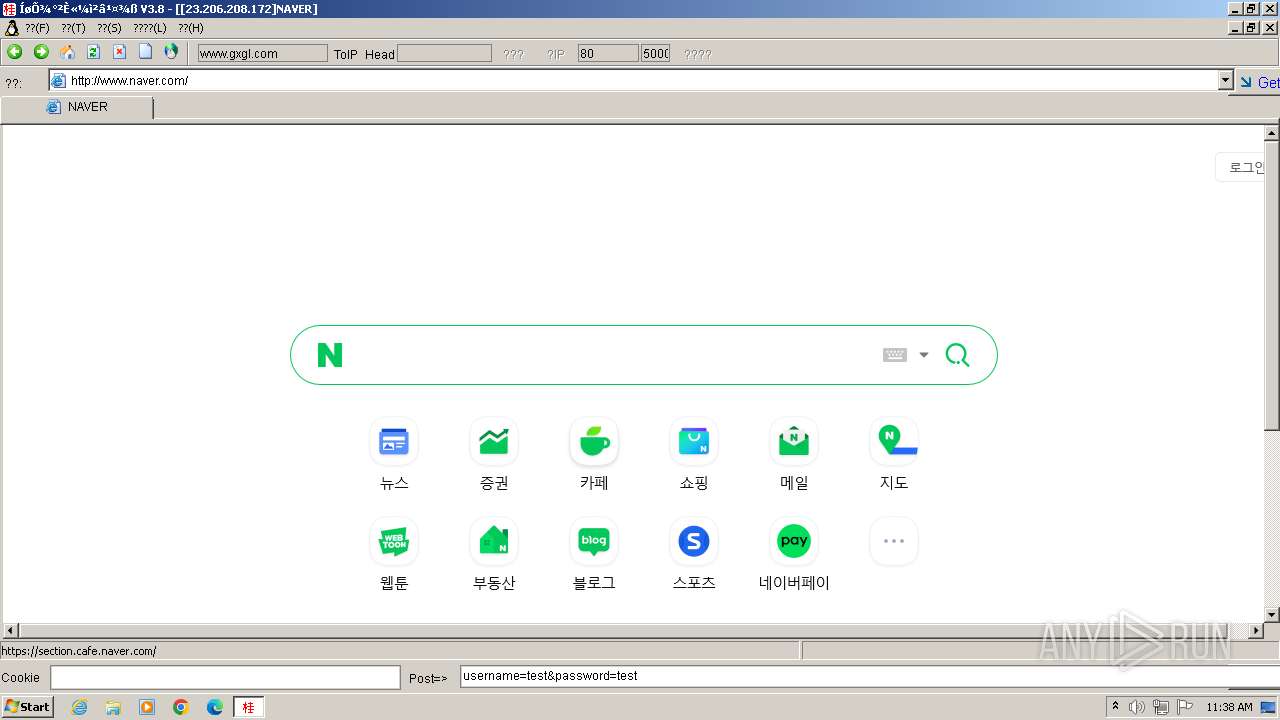
Task: Stop loading with the red X icon
Action: (x=119, y=52)
